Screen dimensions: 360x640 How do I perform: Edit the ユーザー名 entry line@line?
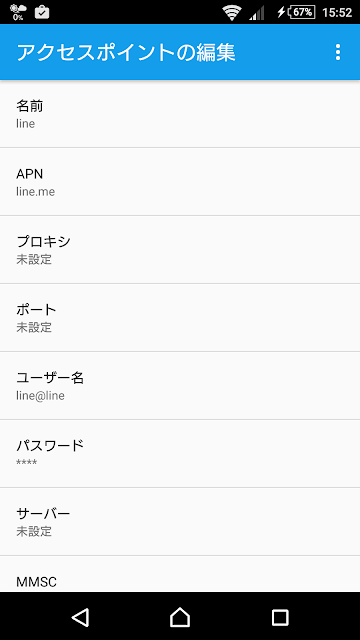point(180,385)
